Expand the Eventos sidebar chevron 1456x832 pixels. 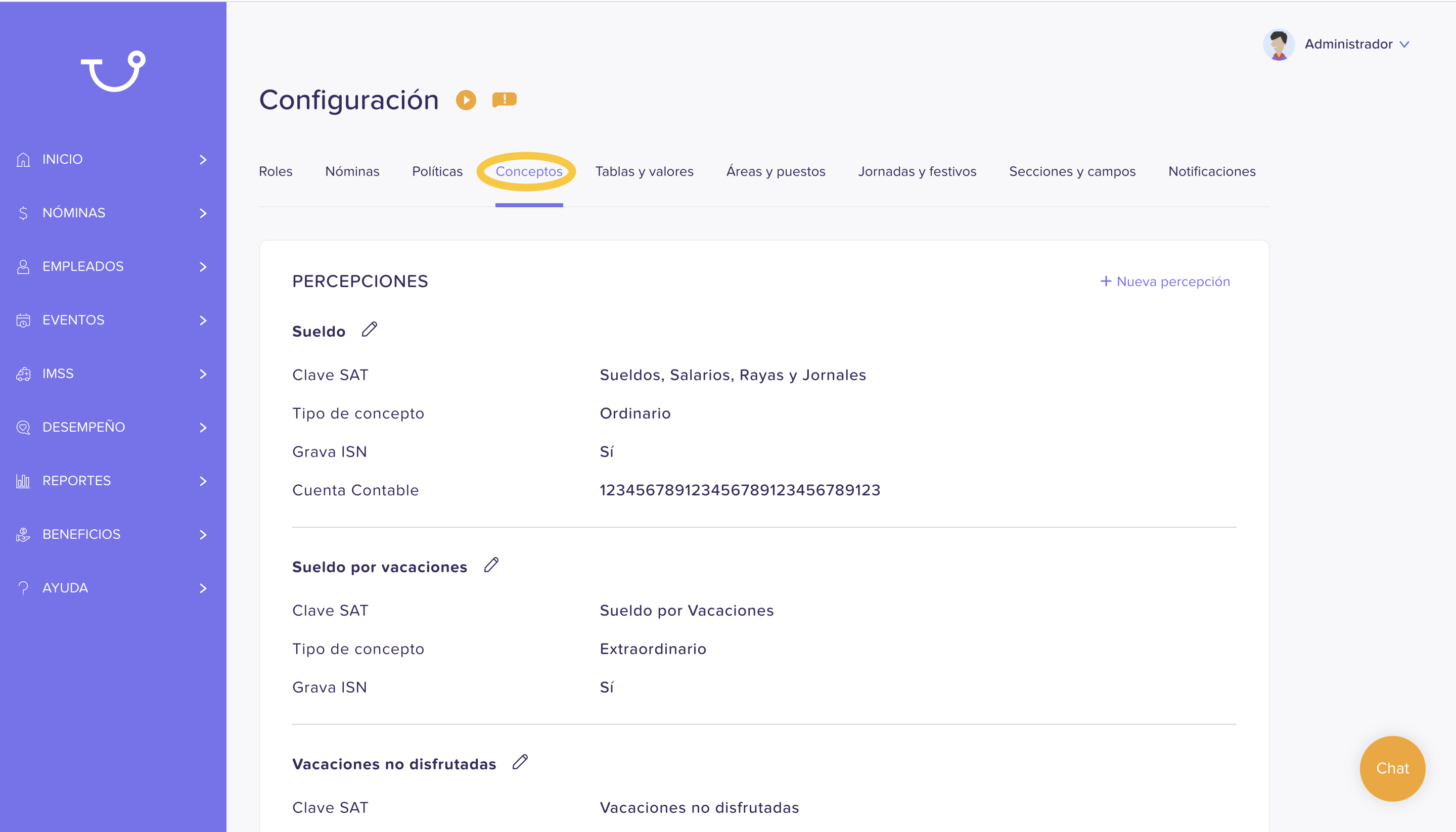203,320
